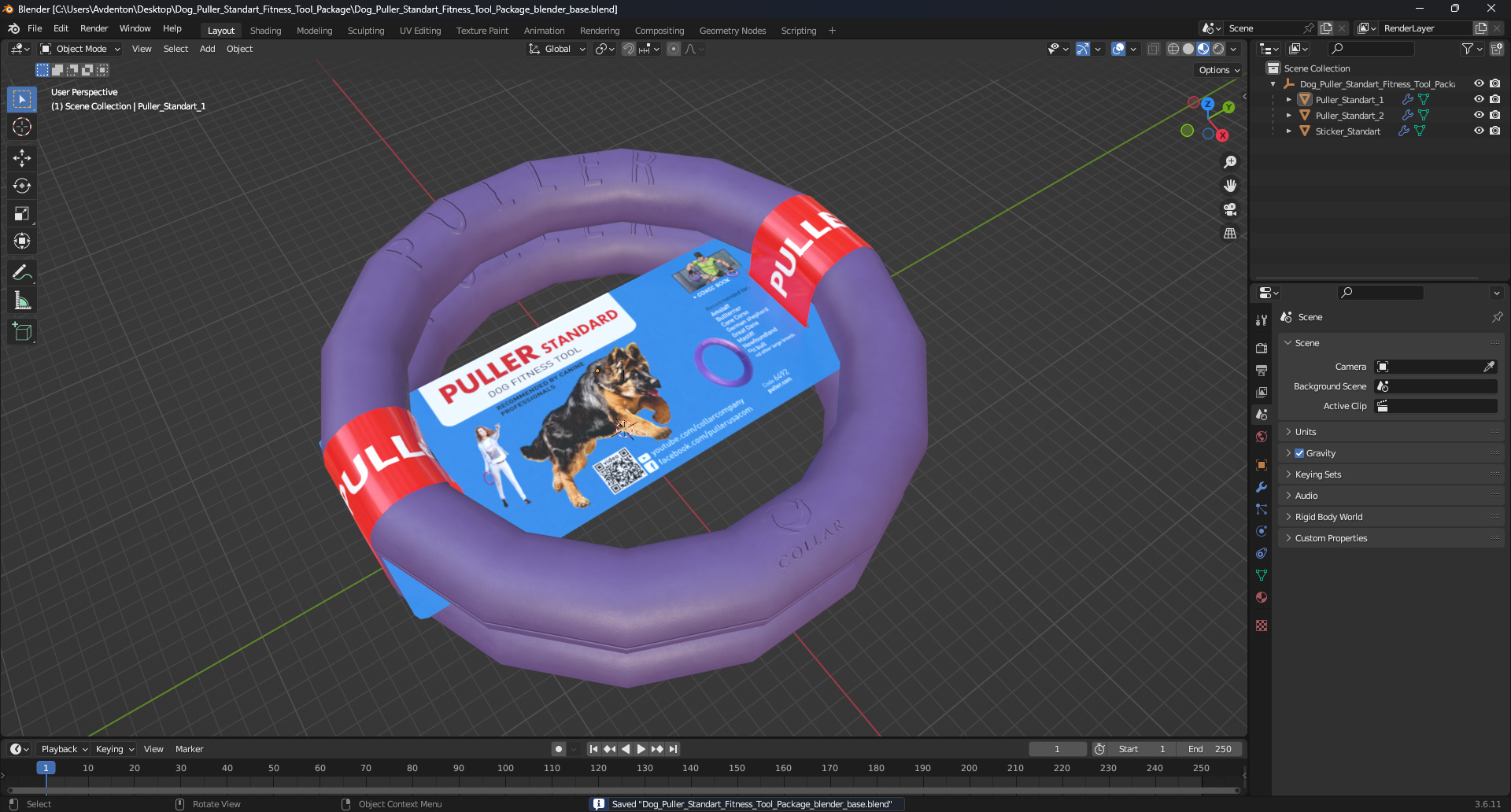The width and height of the screenshot is (1511, 812).
Task: Activate the Move tool
Action: coord(22,158)
